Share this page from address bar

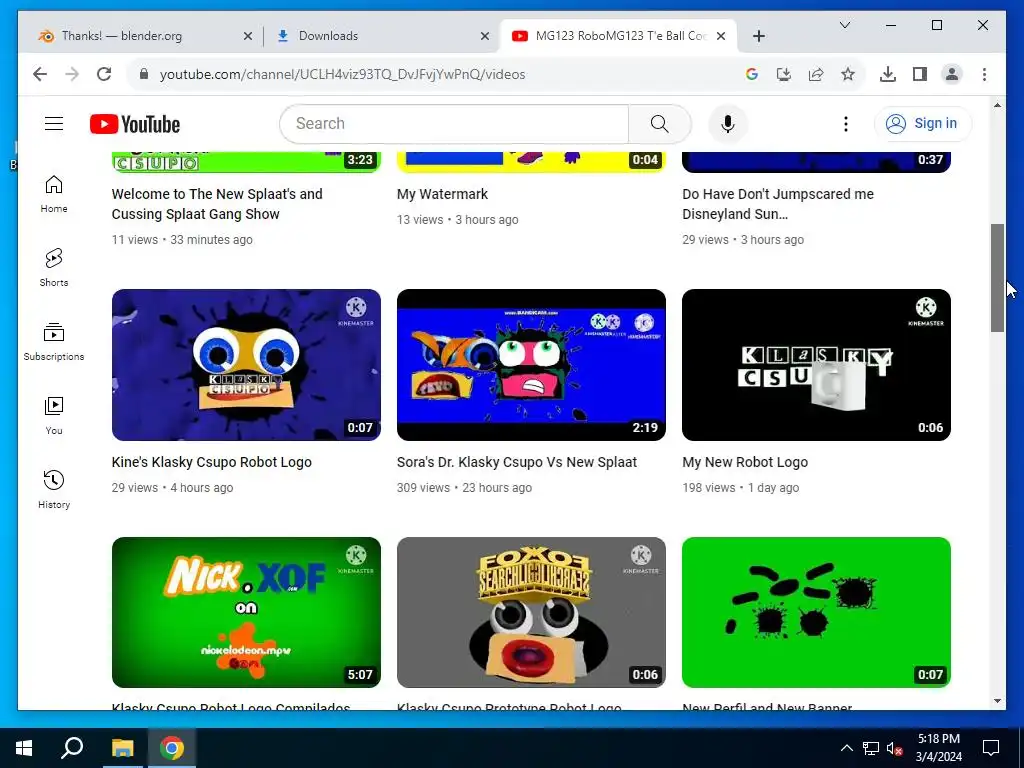[816, 74]
